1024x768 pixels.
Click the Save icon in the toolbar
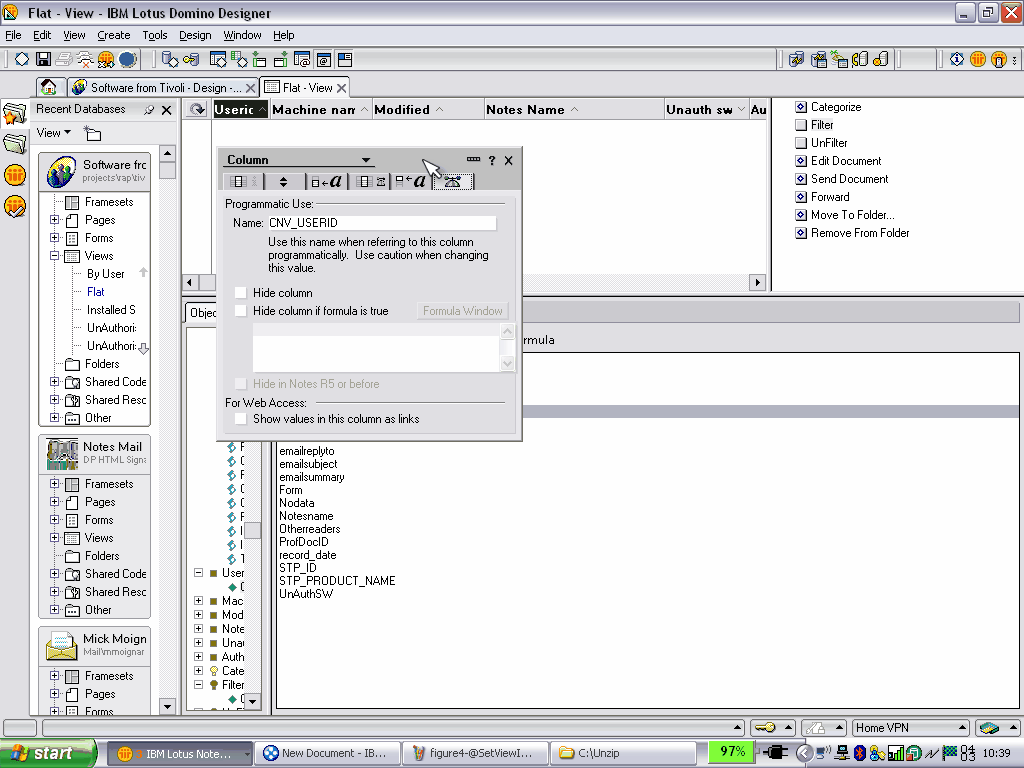[x=43, y=59]
